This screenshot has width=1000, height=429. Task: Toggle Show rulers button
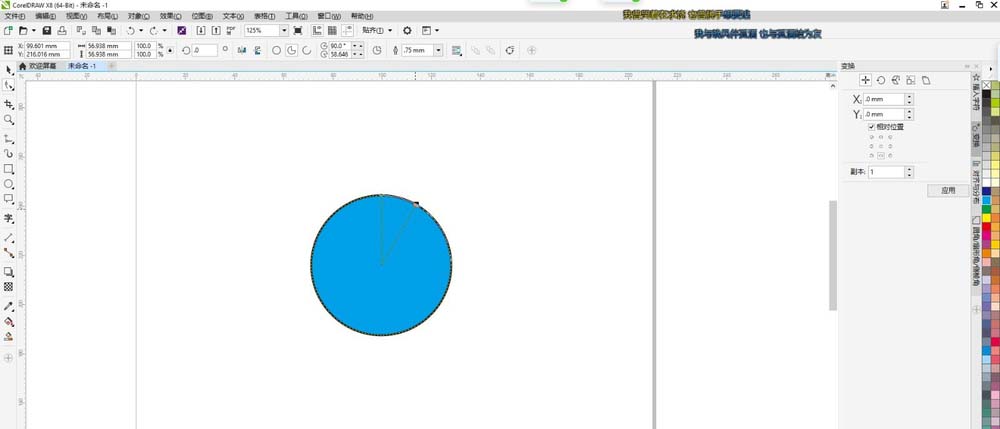317,30
